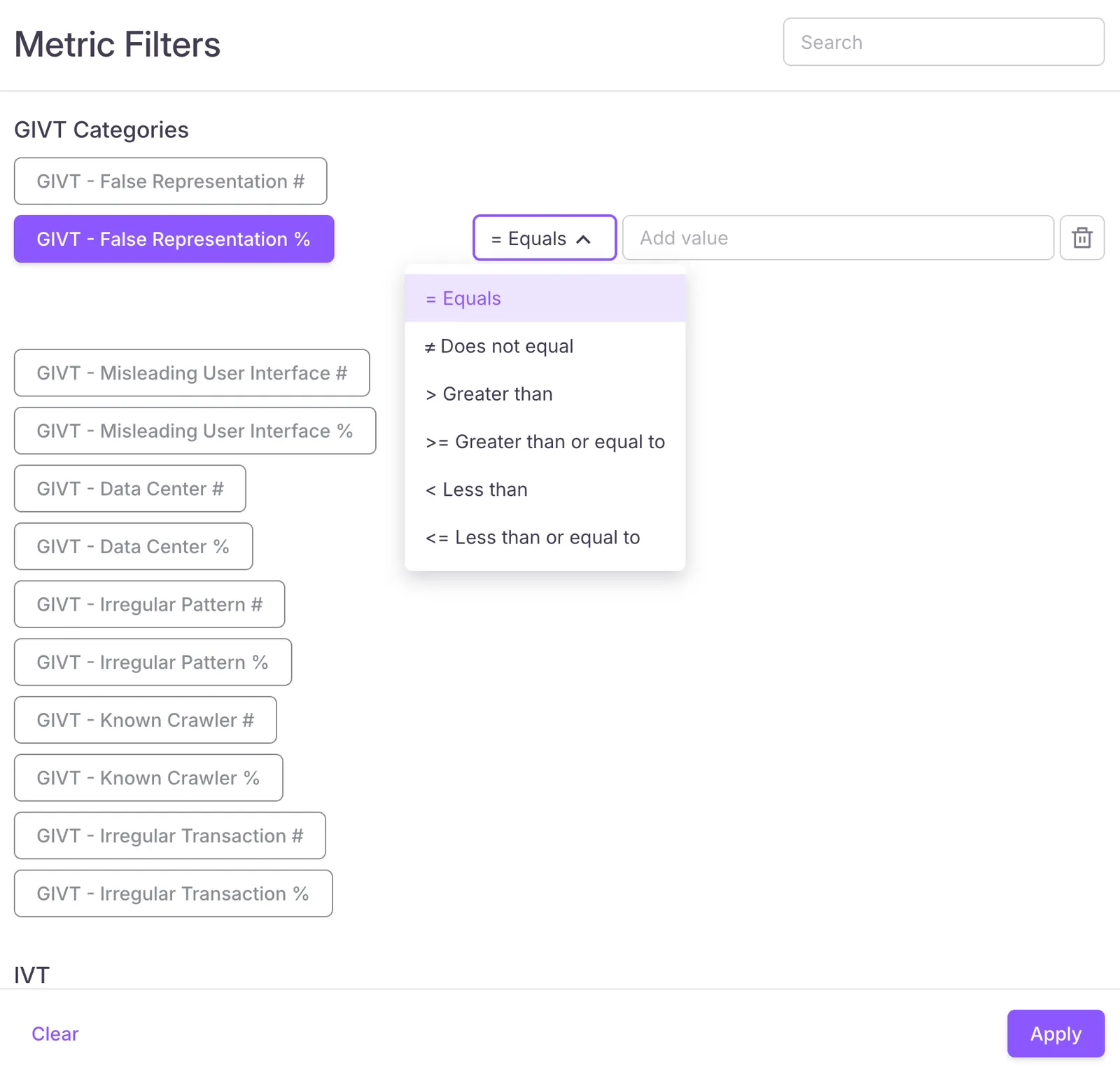The image size is (1120, 1070).
Task: Select Does not equal operator
Action: click(x=545, y=346)
